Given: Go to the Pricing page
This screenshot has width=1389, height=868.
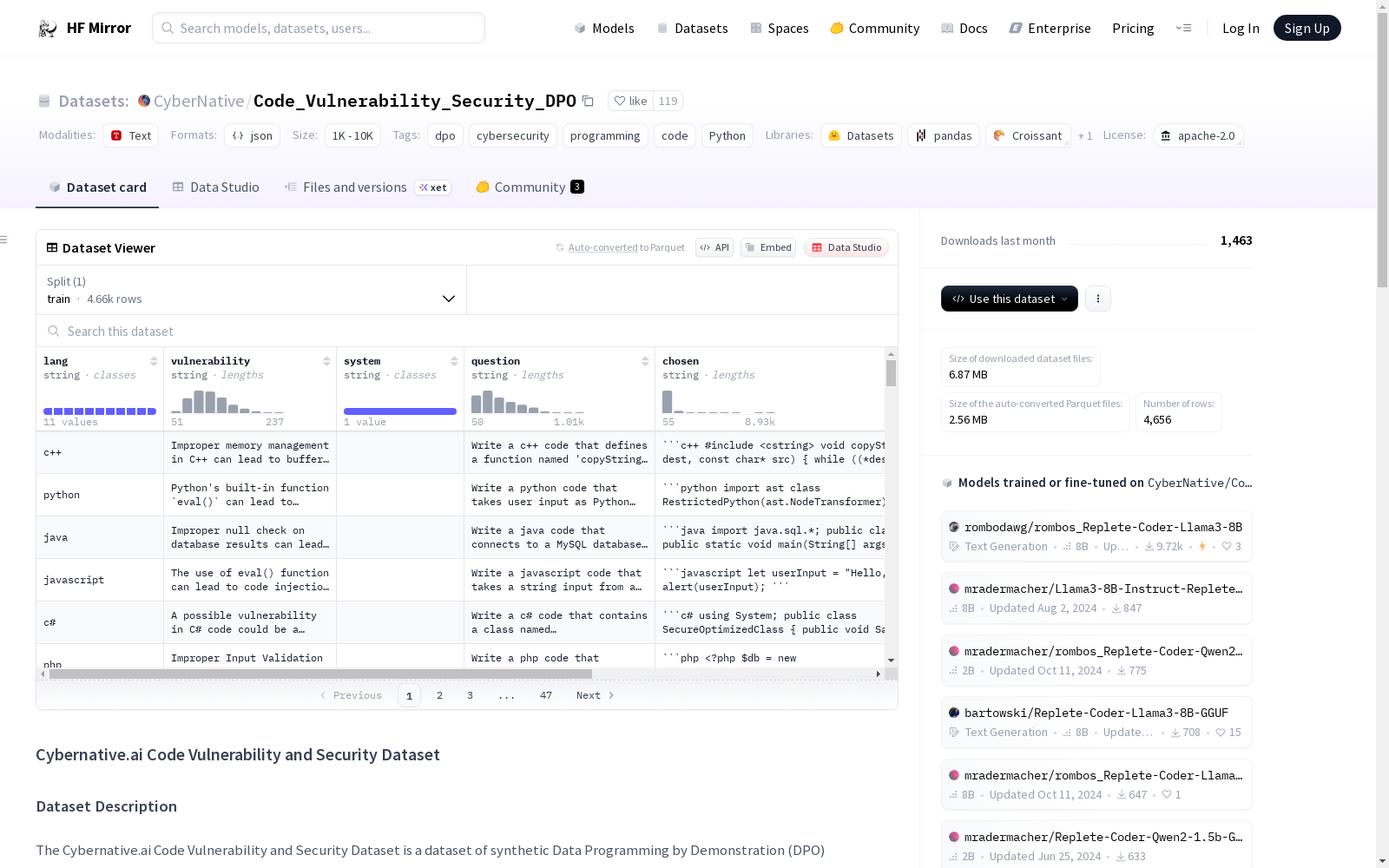Looking at the screenshot, I should point(1133,29).
